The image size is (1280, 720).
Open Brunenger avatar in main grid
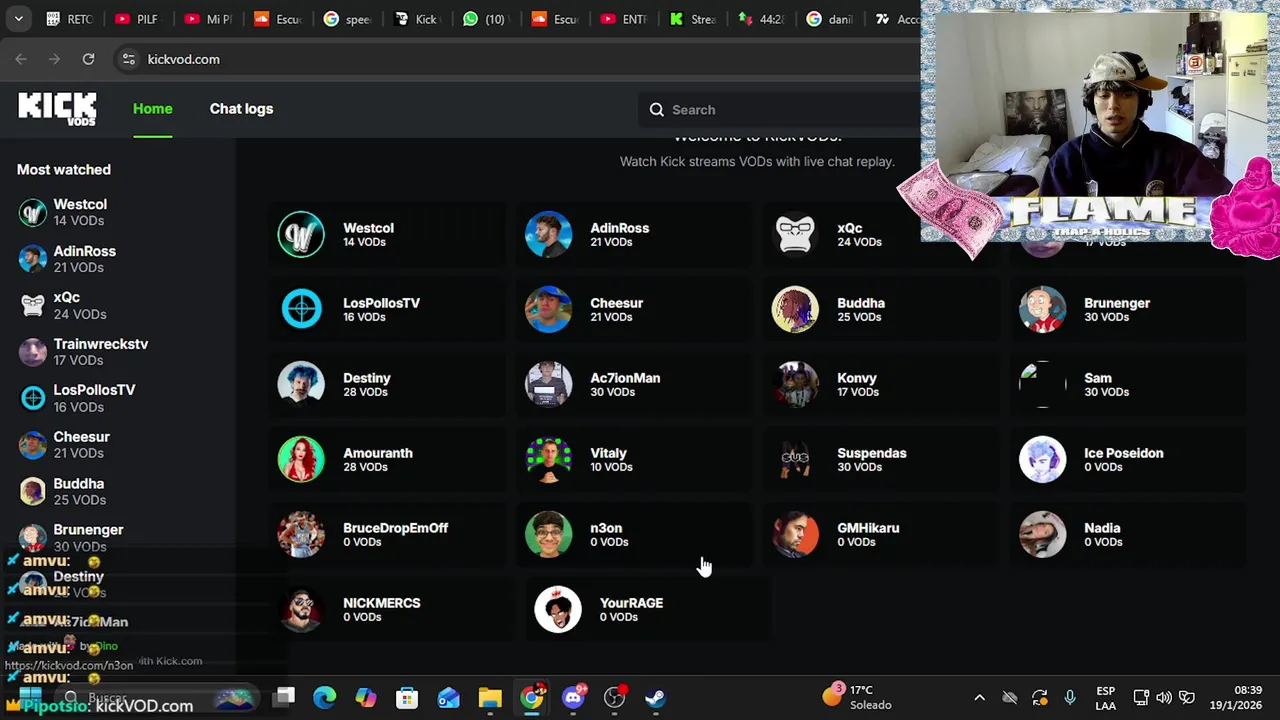tap(1042, 309)
